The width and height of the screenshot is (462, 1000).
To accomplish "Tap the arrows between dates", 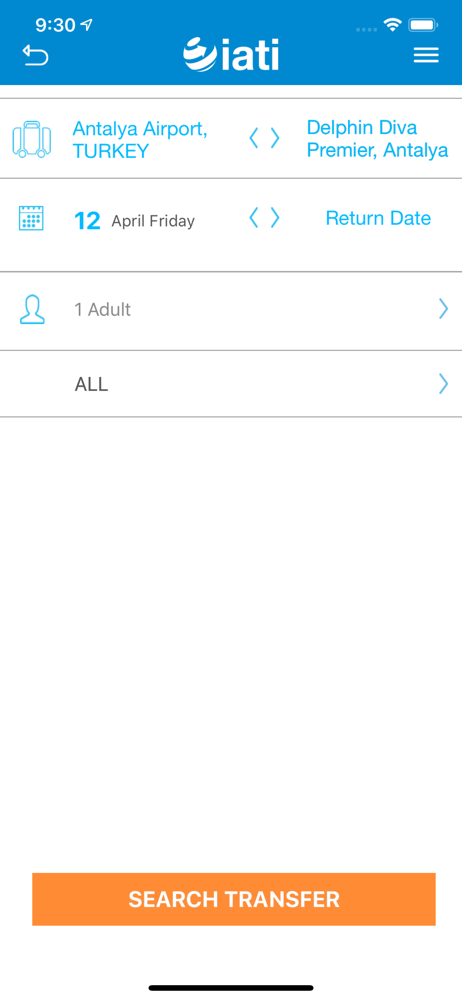I will point(264,218).
